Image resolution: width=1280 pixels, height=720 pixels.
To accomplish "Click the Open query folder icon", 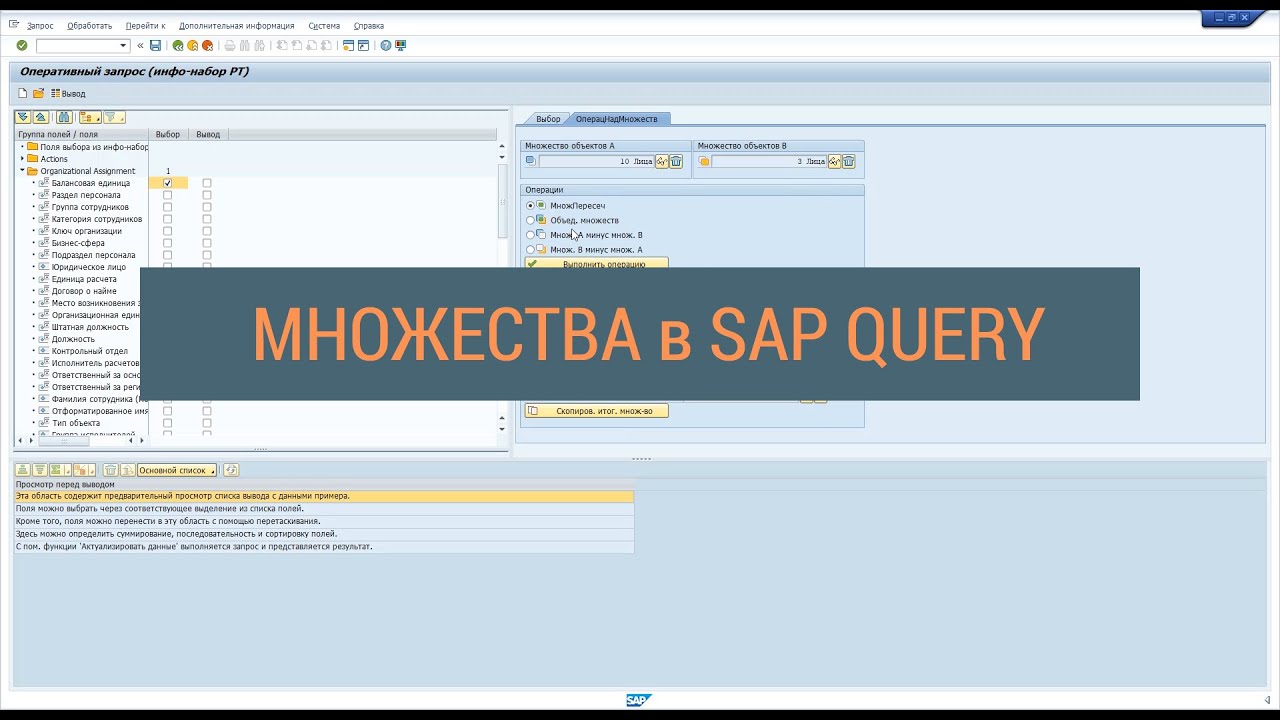I will 39,93.
